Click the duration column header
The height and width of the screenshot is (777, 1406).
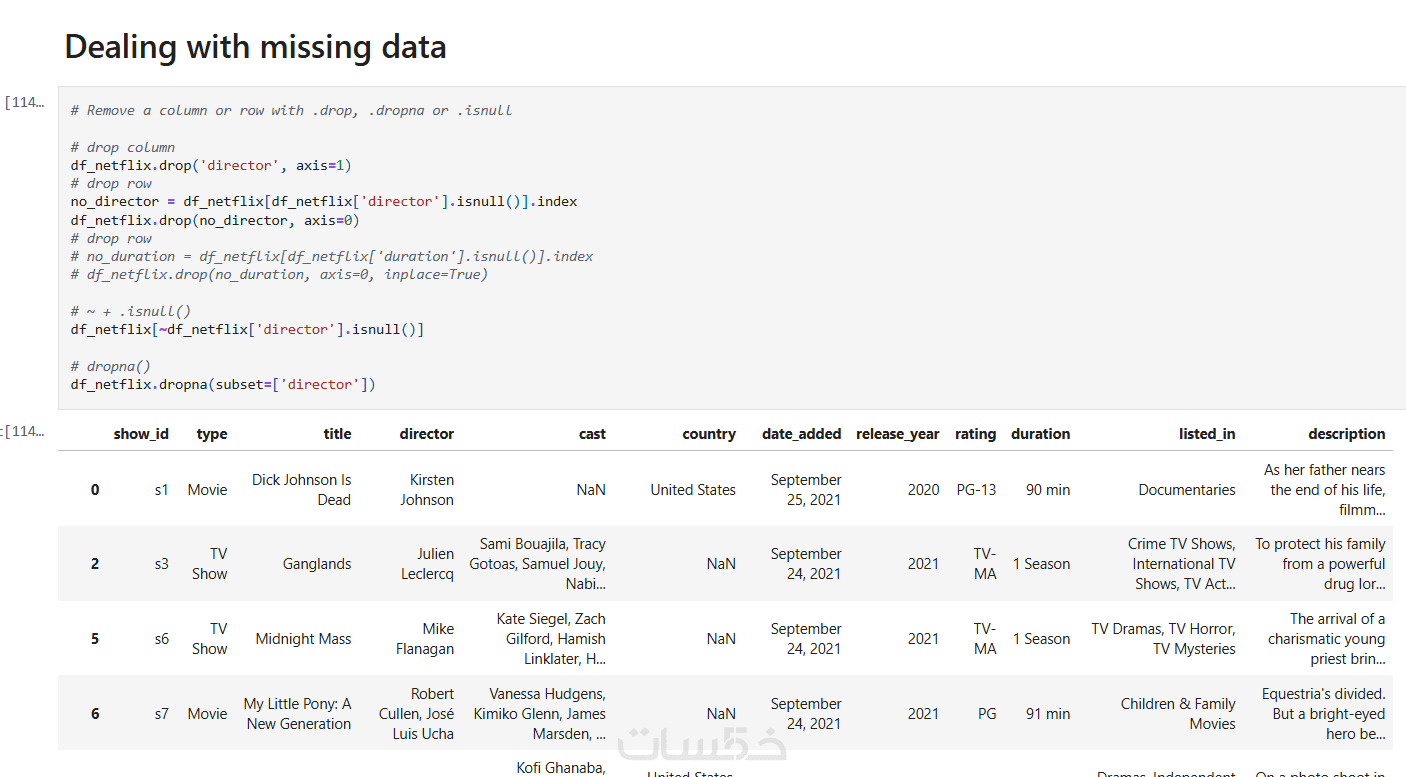1040,434
